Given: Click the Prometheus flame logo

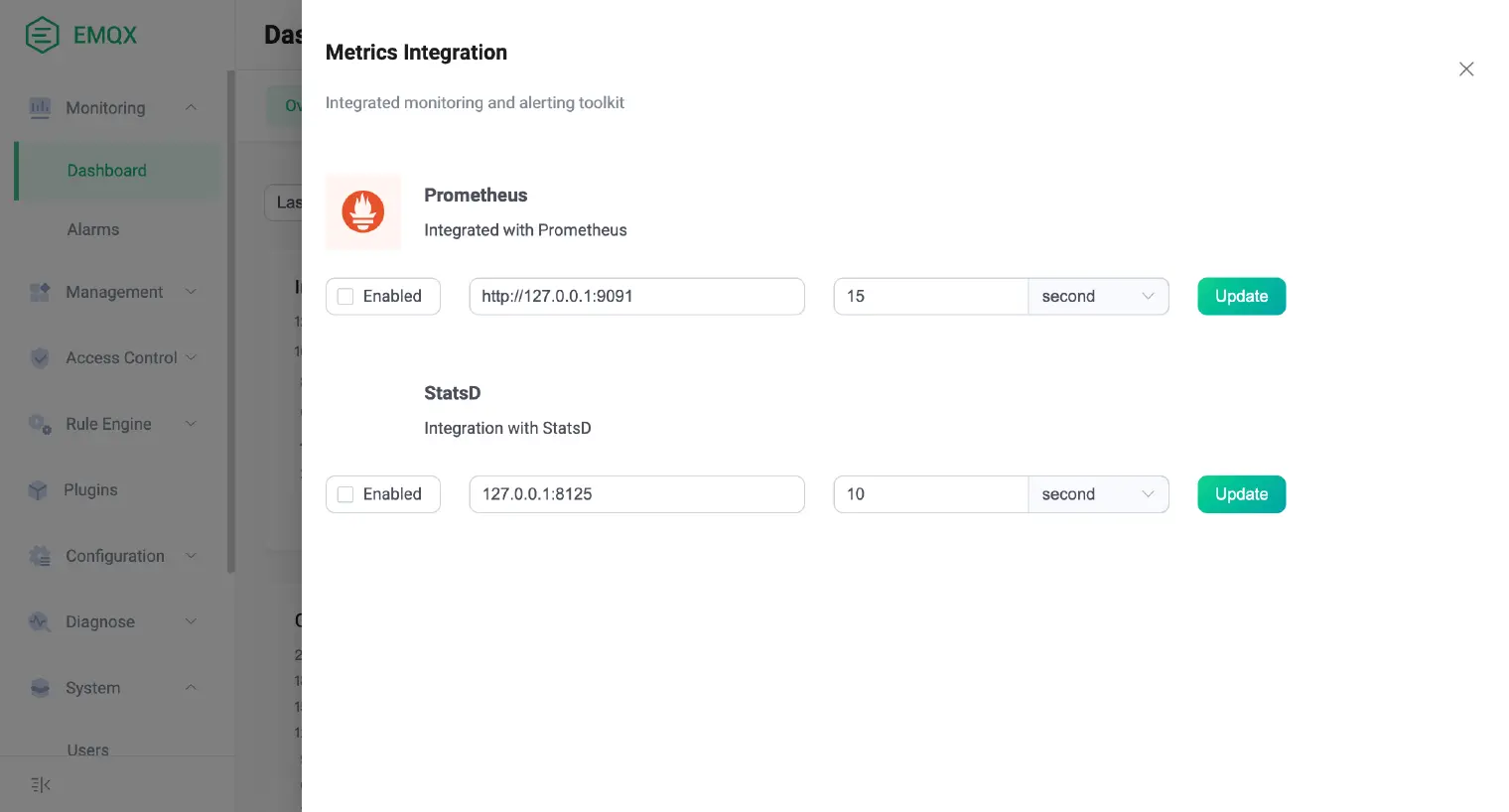Looking at the screenshot, I should [363, 211].
